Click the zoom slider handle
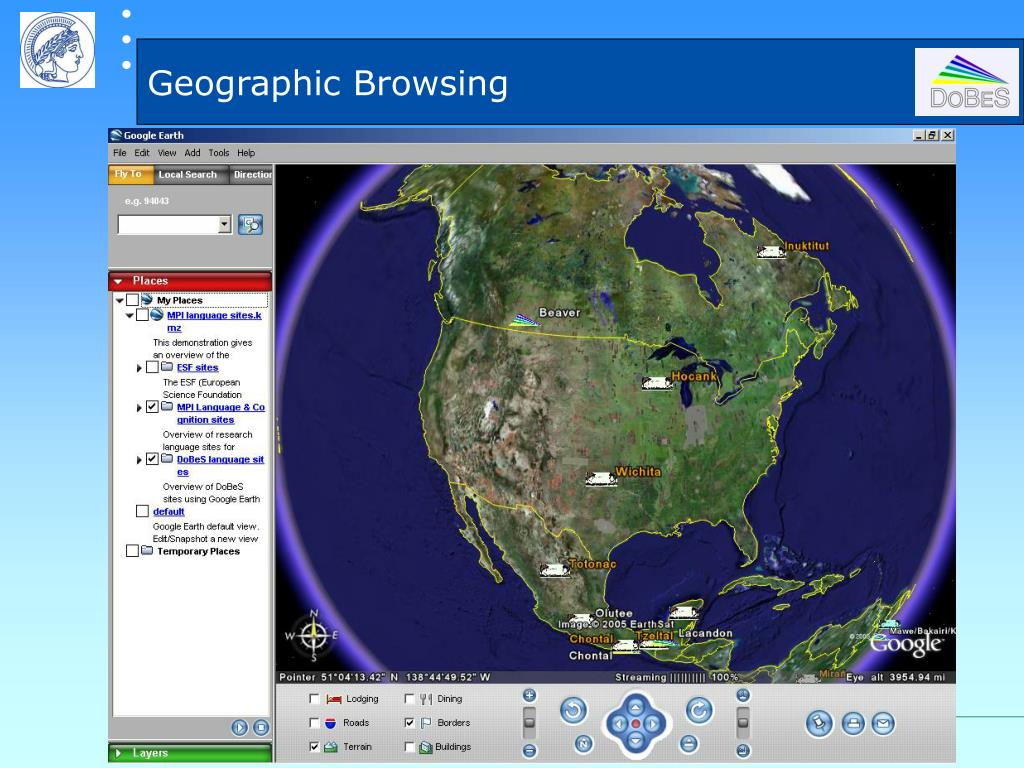Viewport: 1024px width, 768px height. point(530,722)
